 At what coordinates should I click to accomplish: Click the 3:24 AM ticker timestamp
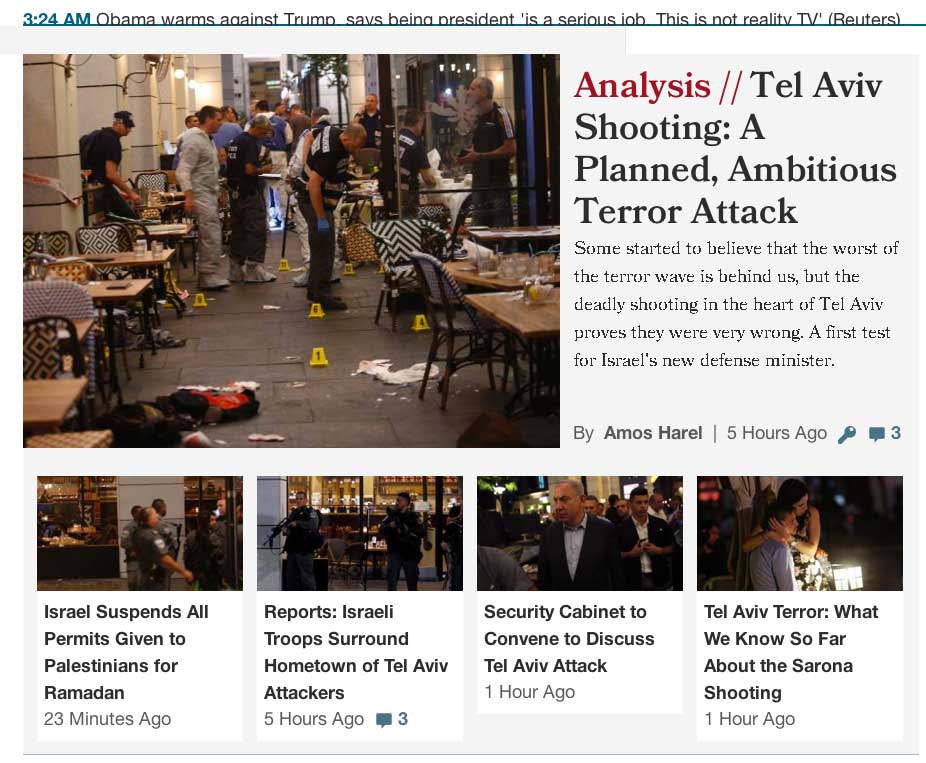57,19
